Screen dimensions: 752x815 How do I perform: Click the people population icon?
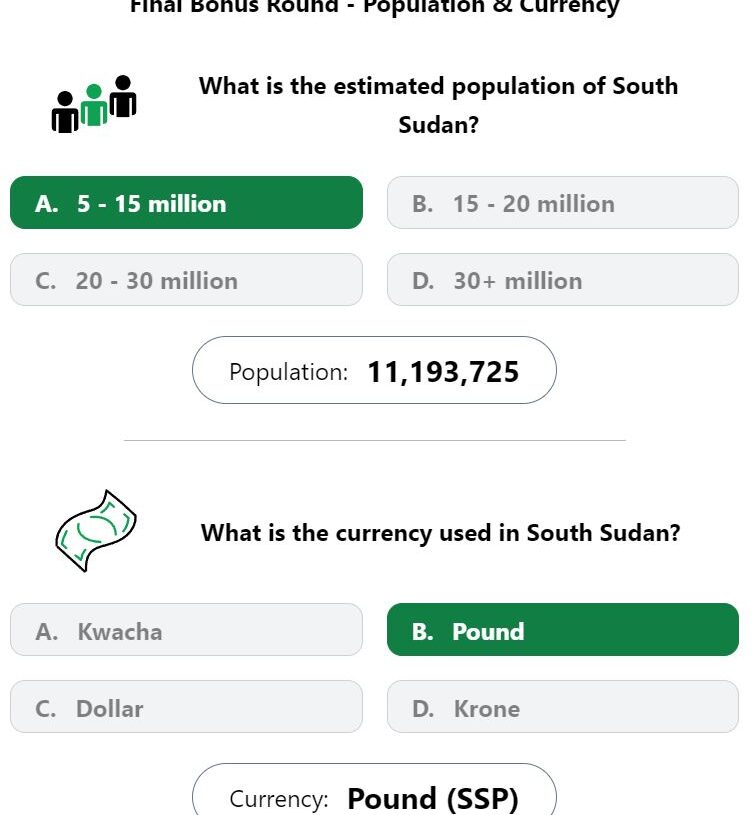click(94, 104)
